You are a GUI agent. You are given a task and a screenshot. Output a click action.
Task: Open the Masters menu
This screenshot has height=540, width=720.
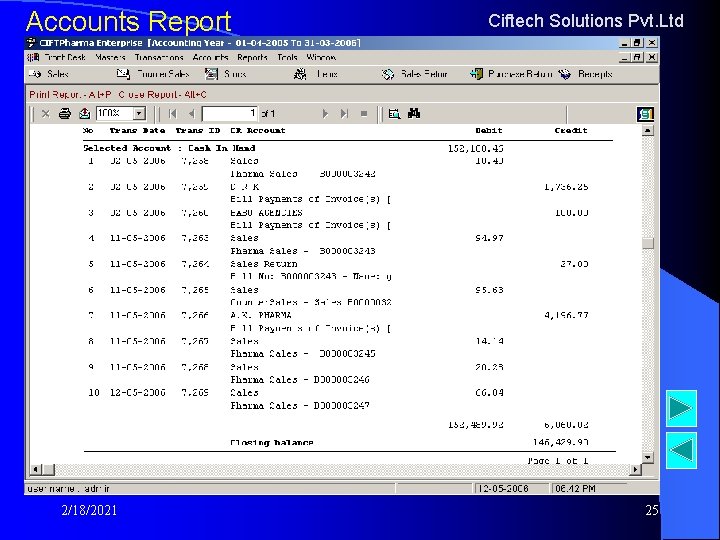pyautogui.click(x=110, y=57)
